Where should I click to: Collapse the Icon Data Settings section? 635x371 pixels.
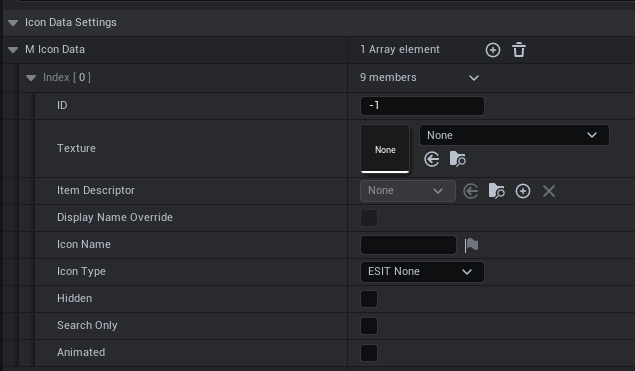(x=13, y=23)
